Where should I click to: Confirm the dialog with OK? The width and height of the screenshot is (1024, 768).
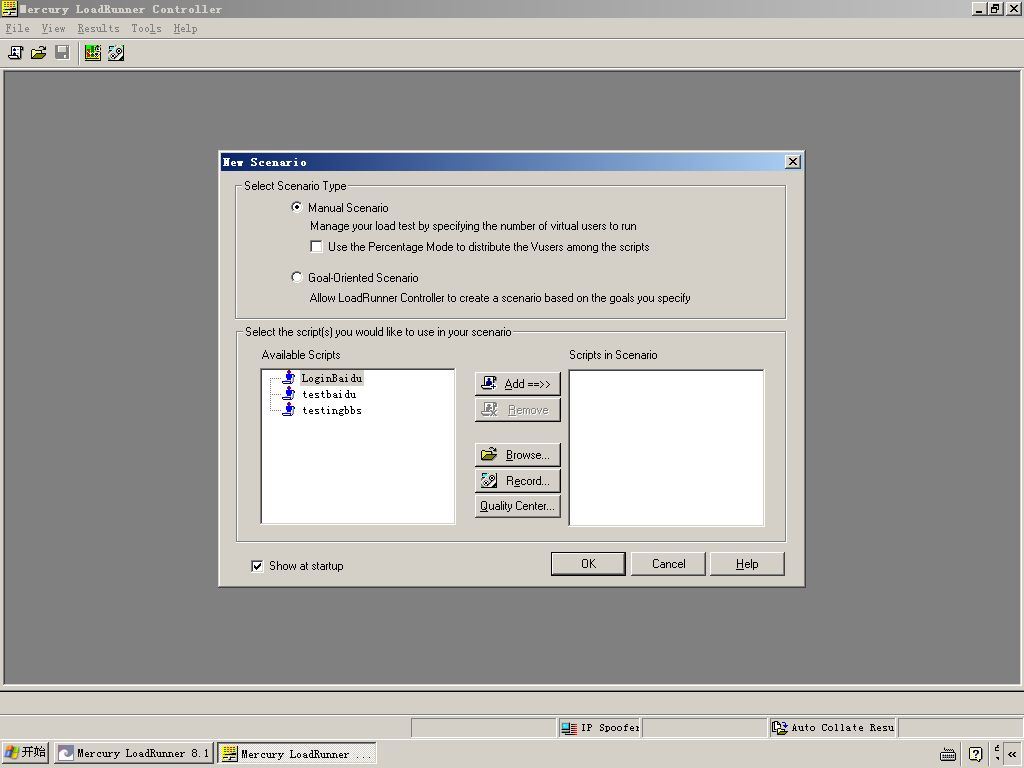coord(588,564)
